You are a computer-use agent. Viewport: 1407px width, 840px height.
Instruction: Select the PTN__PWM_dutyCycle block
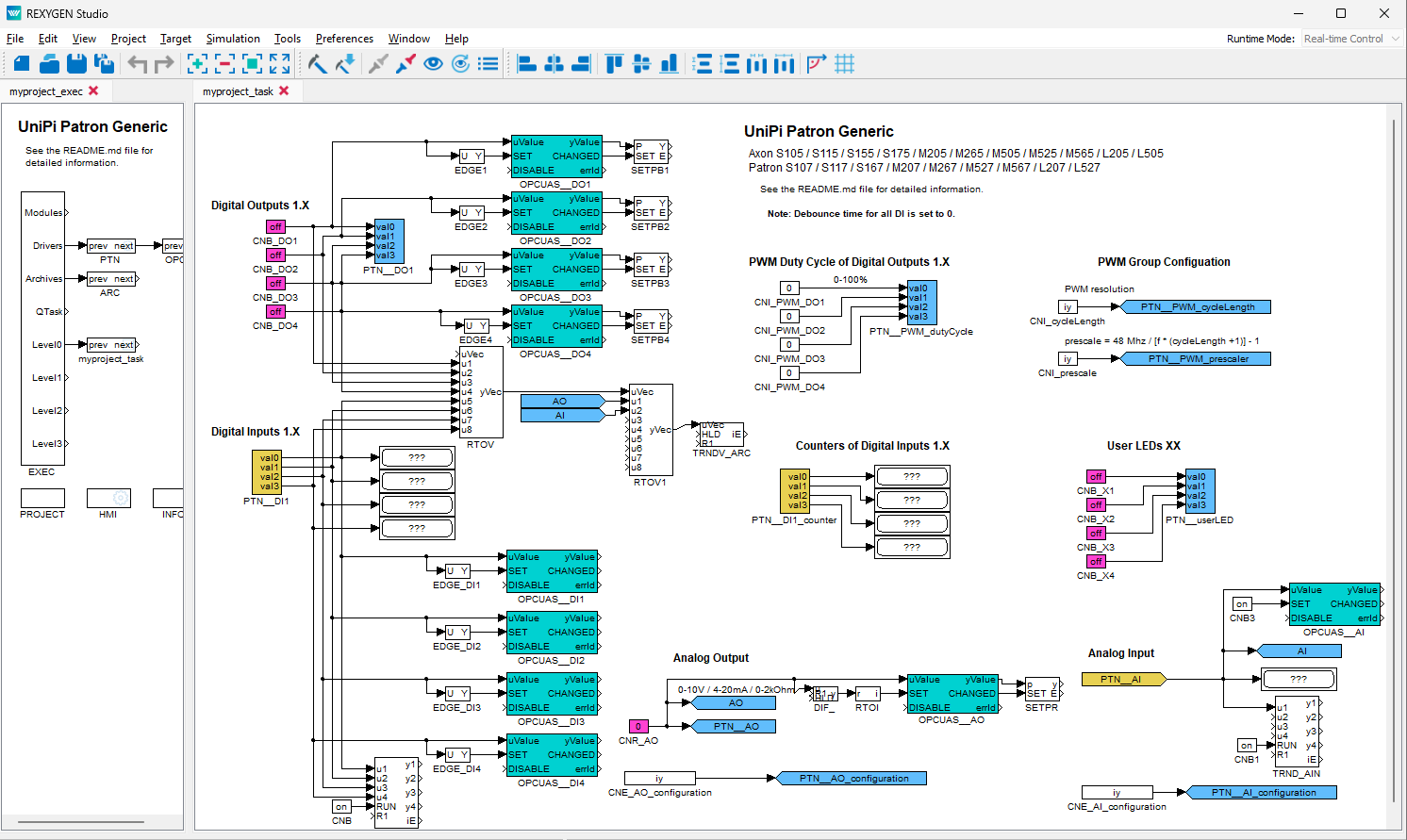pyautogui.click(x=921, y=303)
